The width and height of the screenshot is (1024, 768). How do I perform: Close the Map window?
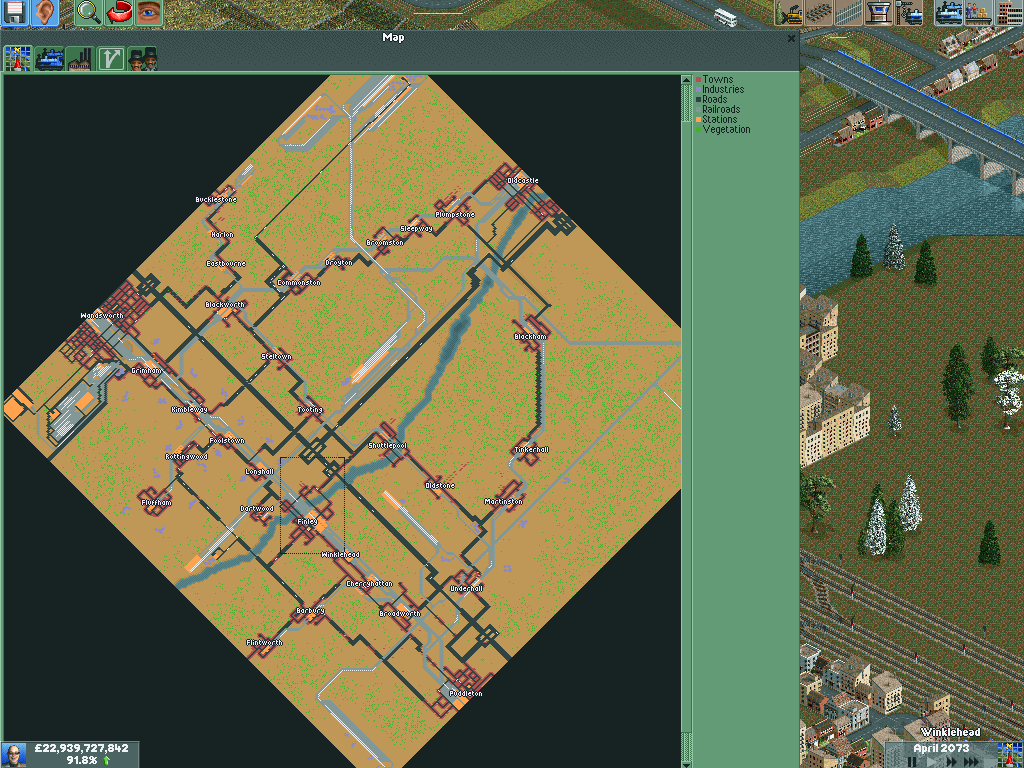click(792, 39)
